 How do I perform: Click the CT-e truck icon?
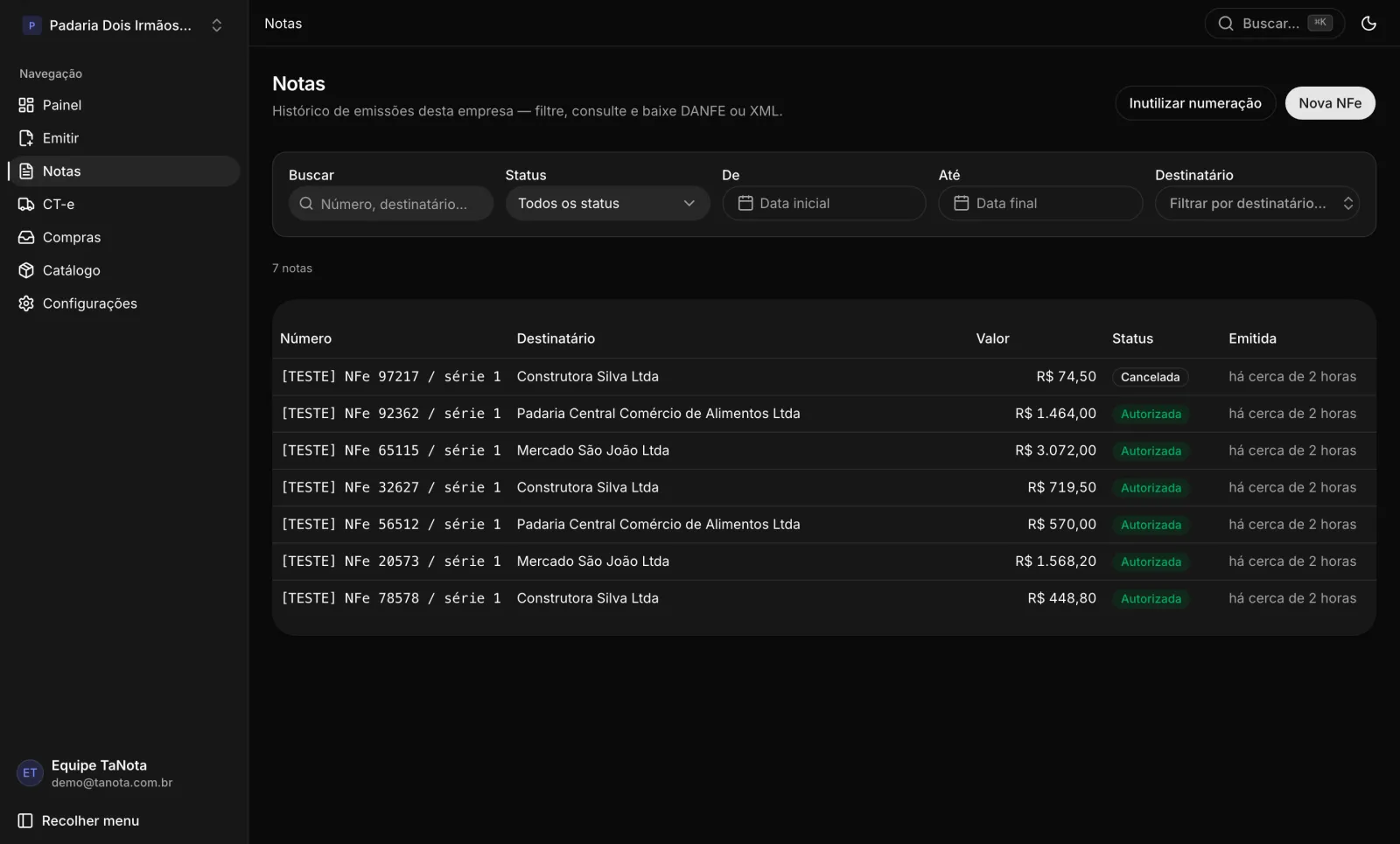tap(26, 205)
